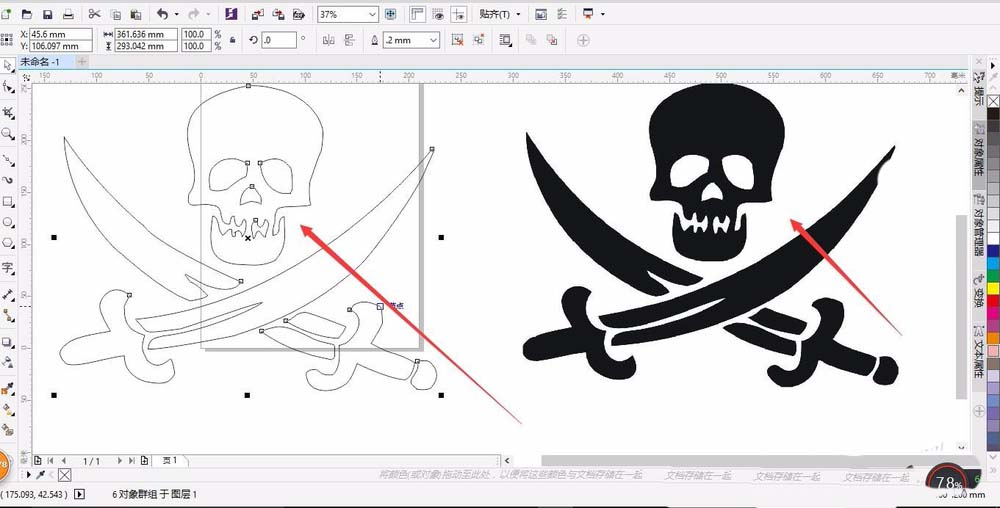Image resolution: width=1000 pixels, height=508 pixels.
Task: Add new document tab with plus button
Action: 82,62
